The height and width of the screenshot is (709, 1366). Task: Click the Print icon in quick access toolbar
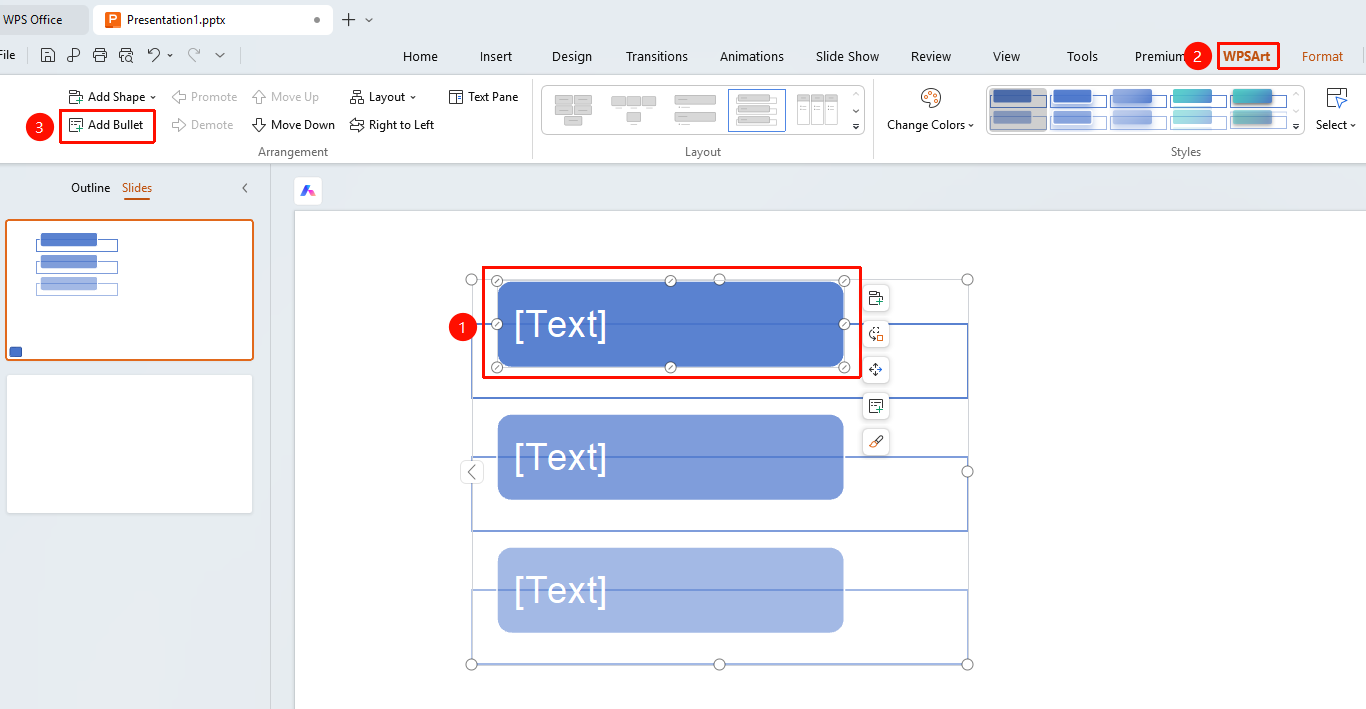click(x=100, y=56)
